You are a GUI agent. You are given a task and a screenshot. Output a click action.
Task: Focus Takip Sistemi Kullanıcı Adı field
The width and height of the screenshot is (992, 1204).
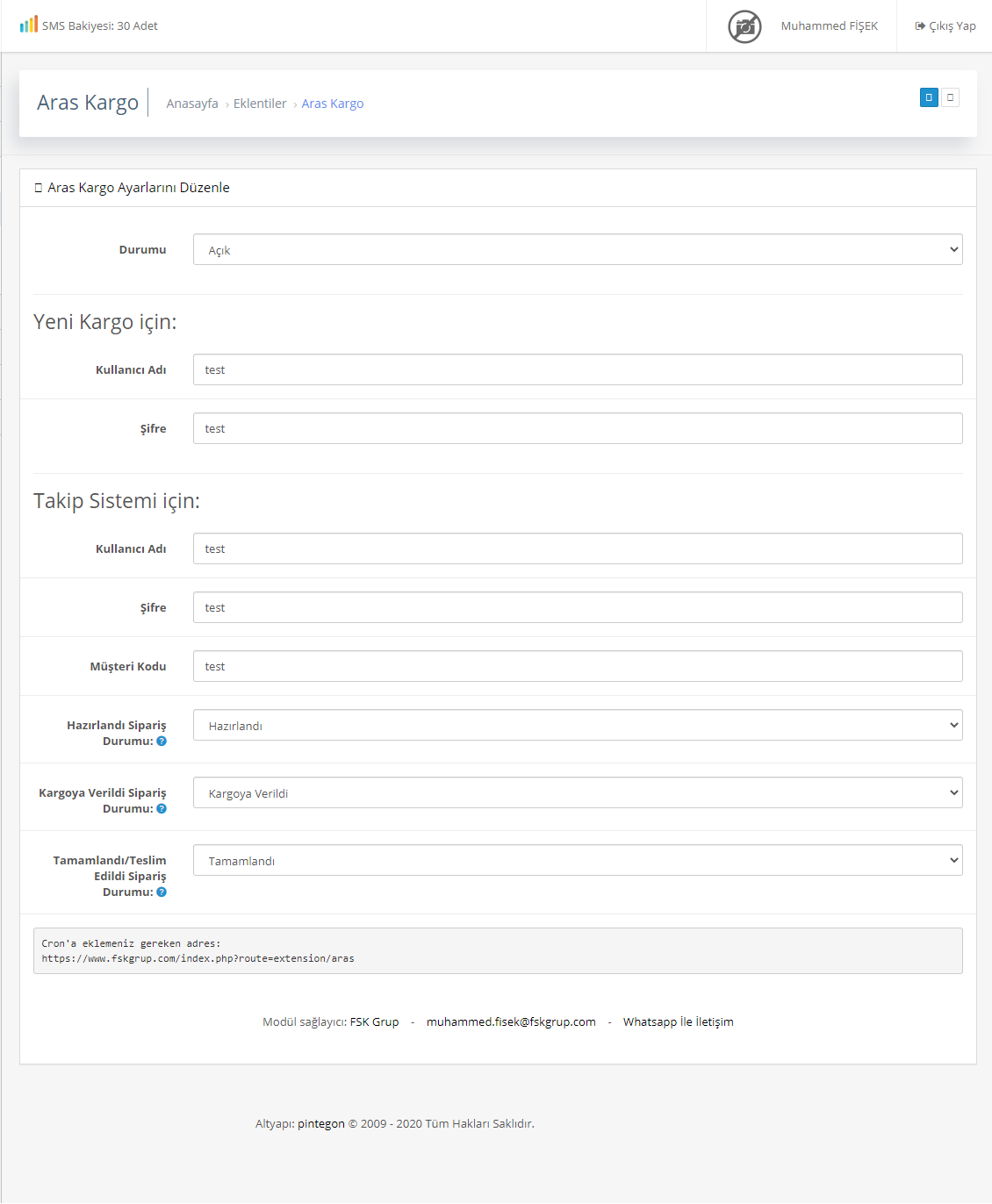coord(578,548)
